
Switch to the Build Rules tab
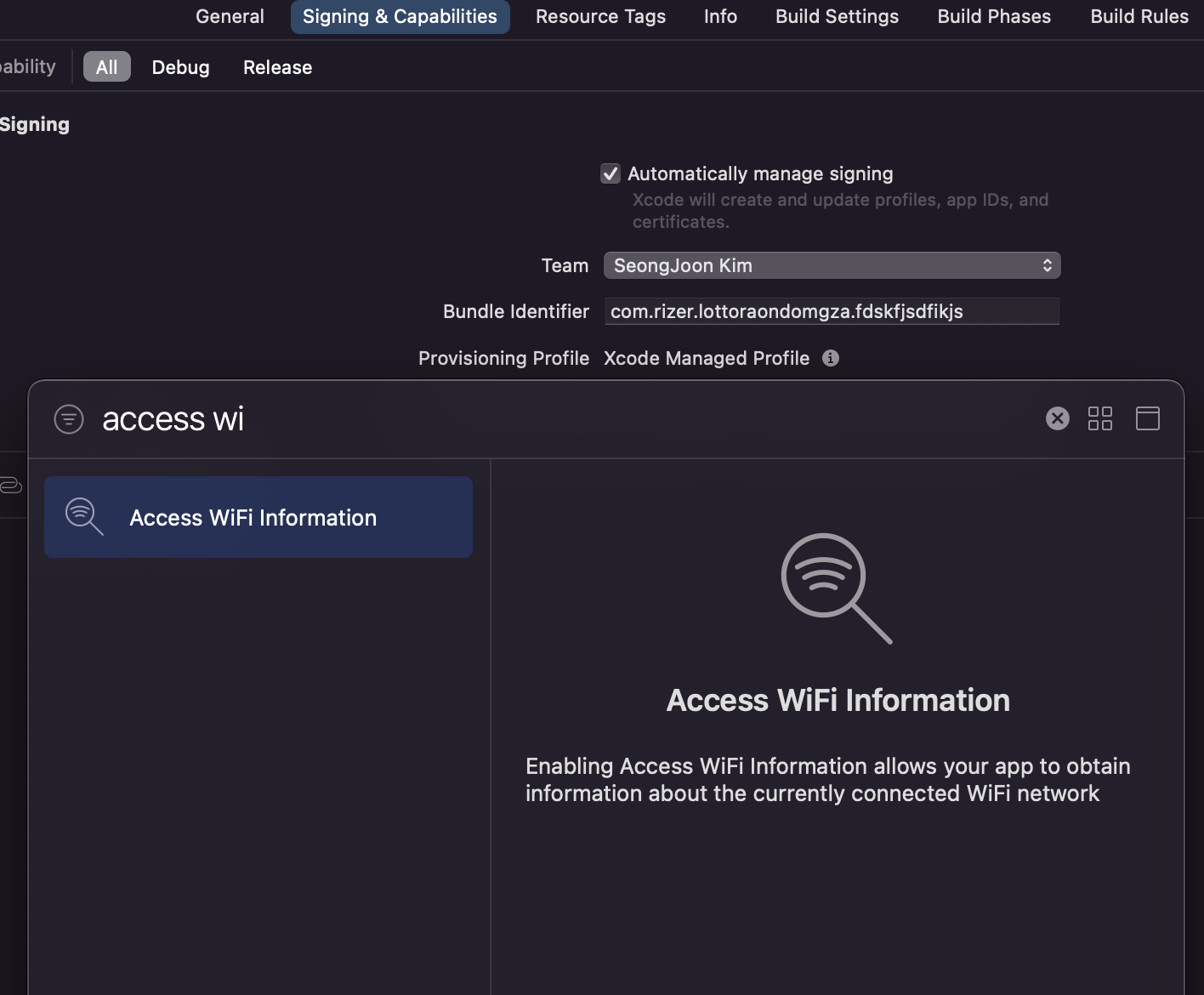[1139, 16]
